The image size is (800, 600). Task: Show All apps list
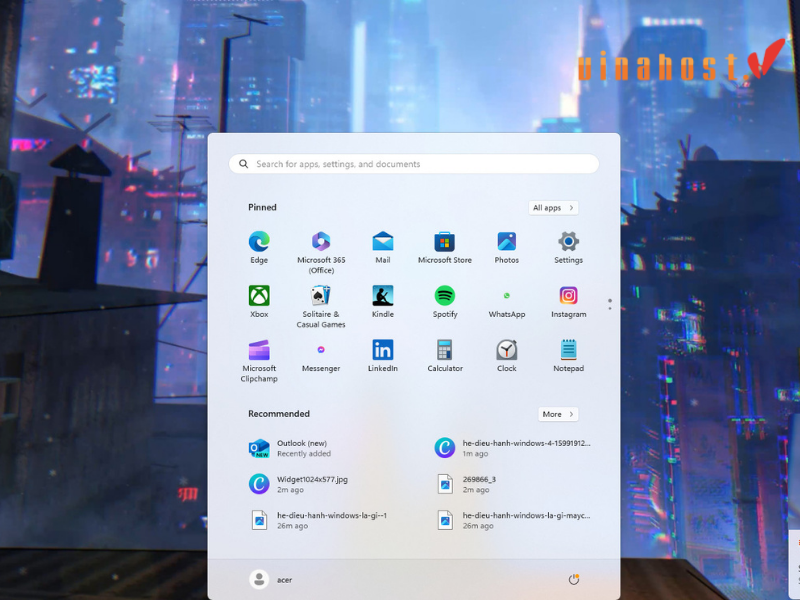coord(554,208)
